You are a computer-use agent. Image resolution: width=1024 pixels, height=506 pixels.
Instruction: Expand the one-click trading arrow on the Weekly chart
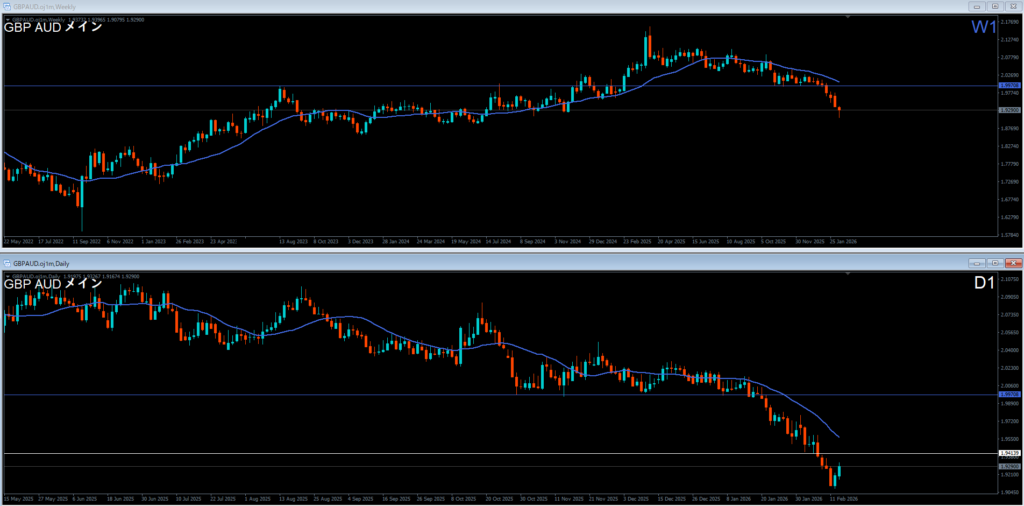click(8, 18)
